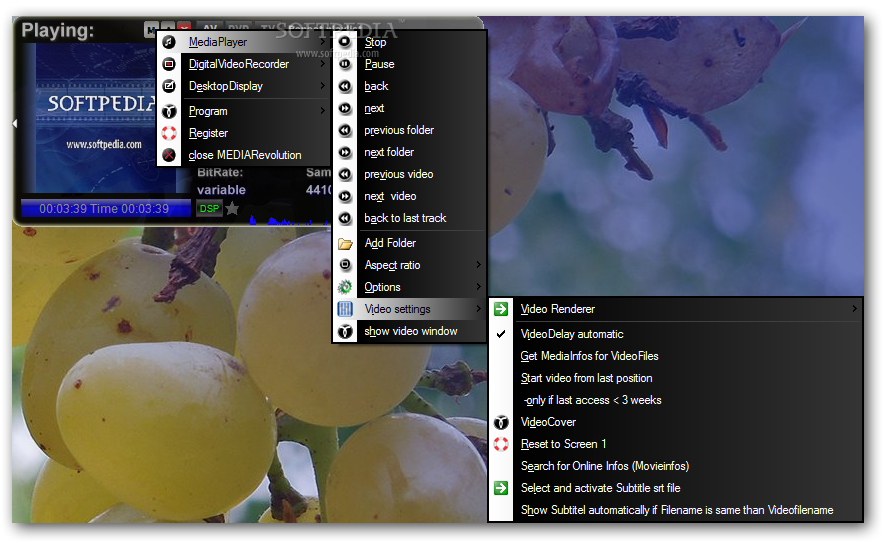Image resolution: width=884 pixels, height=543 pixels.
Task: Expand the Program submenu arrow
Action: click(x=322, y=111)
